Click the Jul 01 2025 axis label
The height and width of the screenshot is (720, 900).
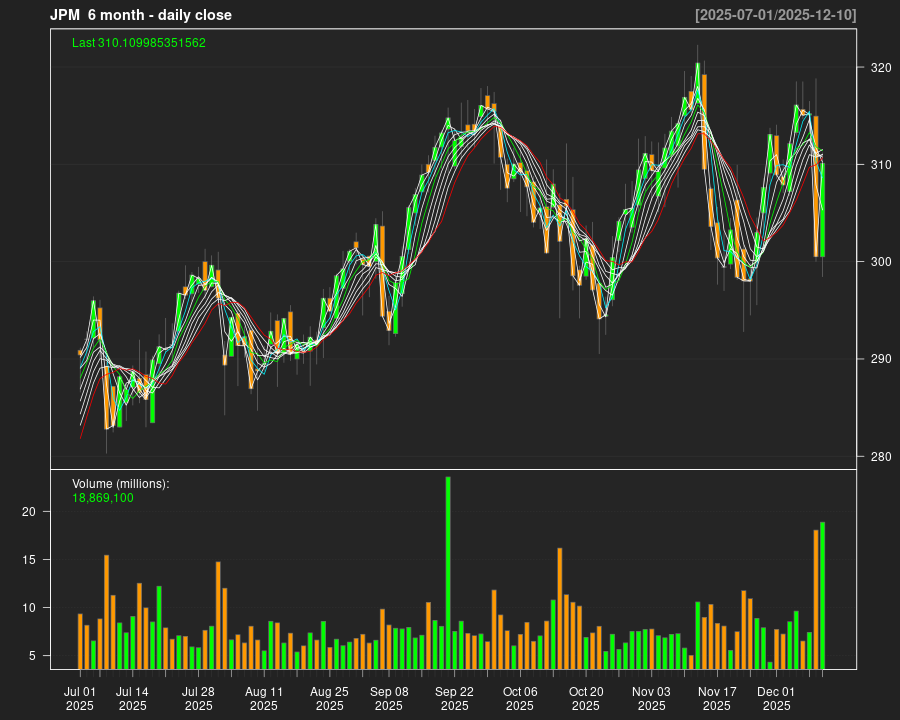(81, 697)
